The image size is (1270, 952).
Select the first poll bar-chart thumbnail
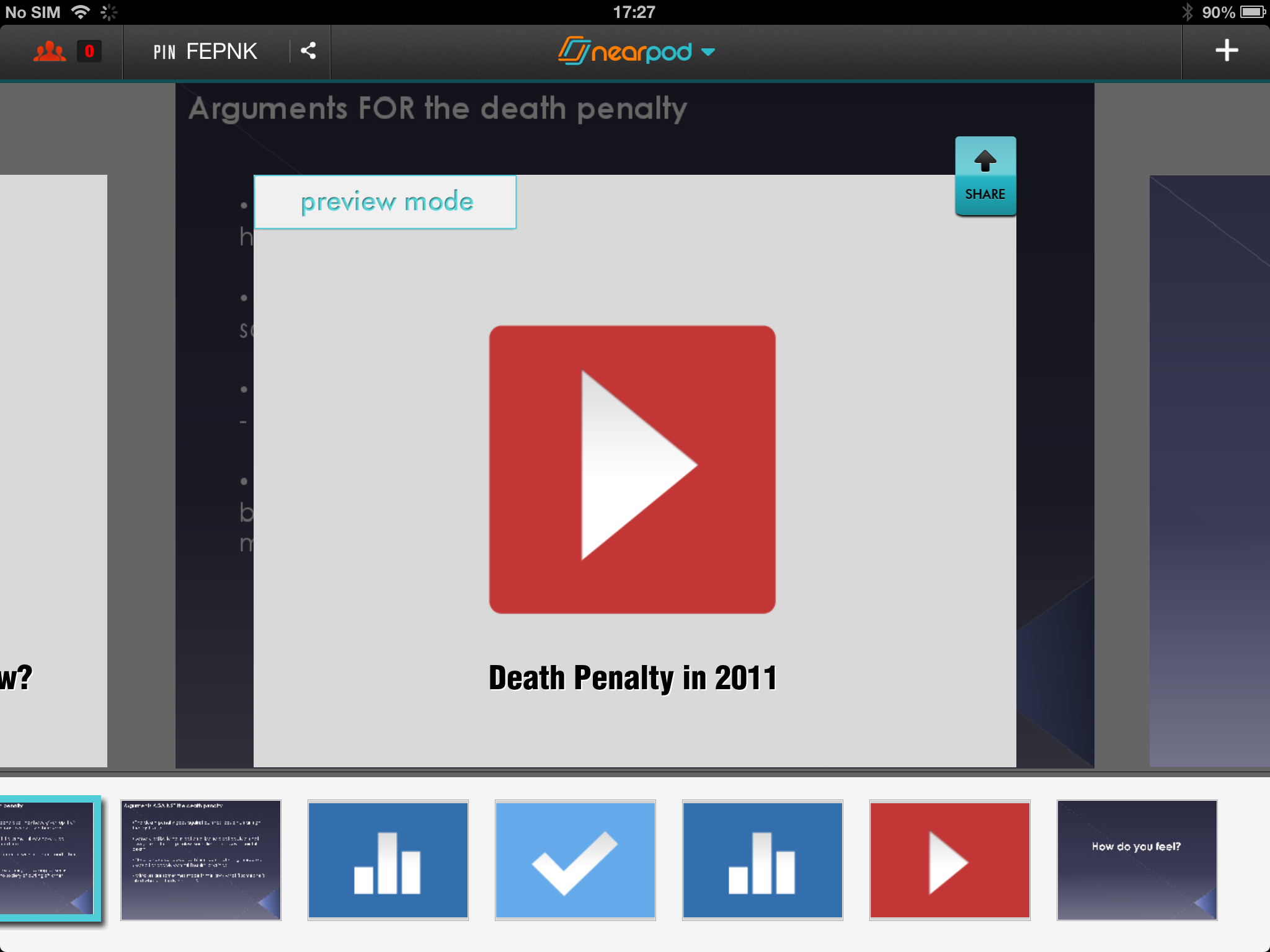388,860
